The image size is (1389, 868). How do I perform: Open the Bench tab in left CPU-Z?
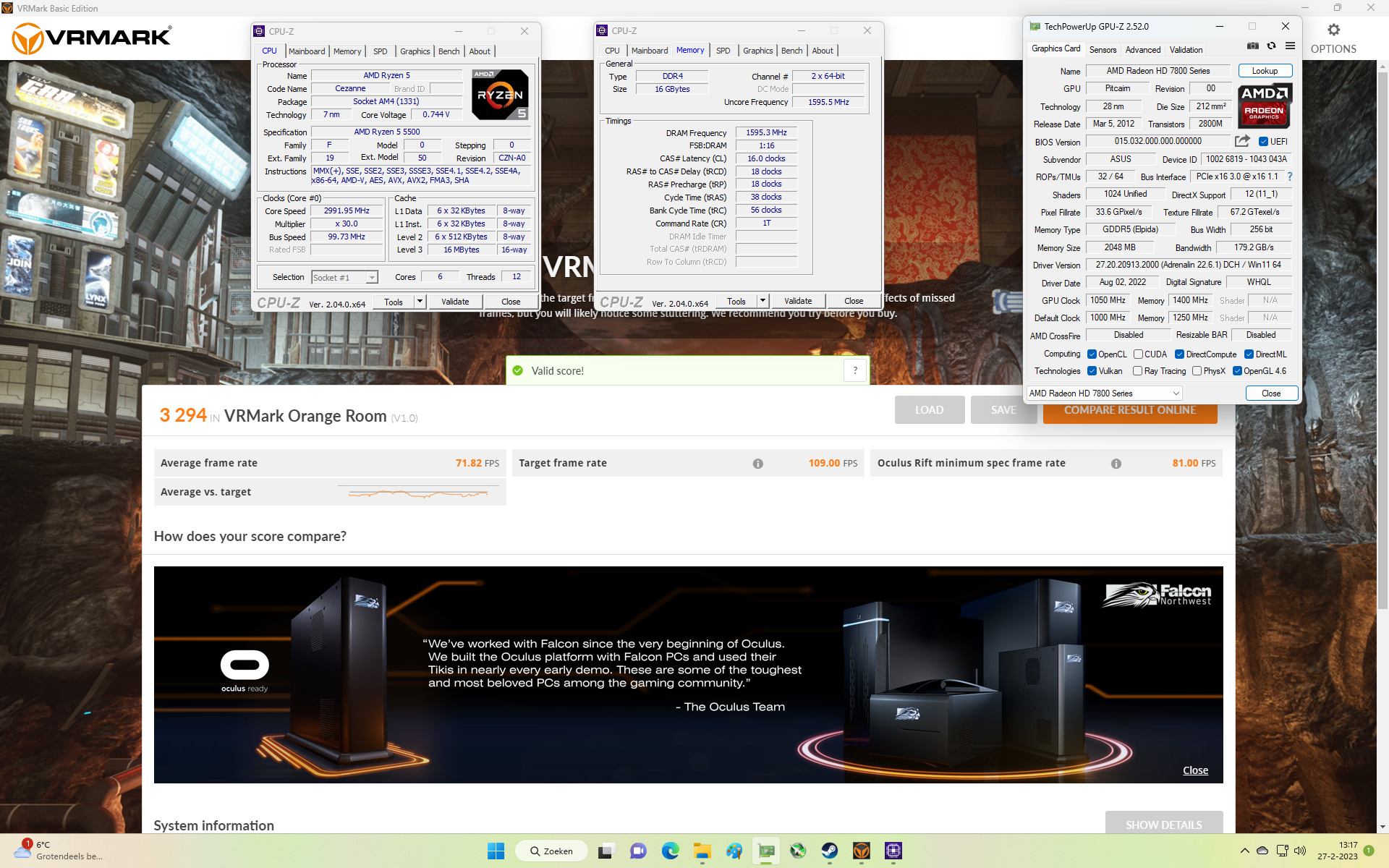tap(449, 51)
